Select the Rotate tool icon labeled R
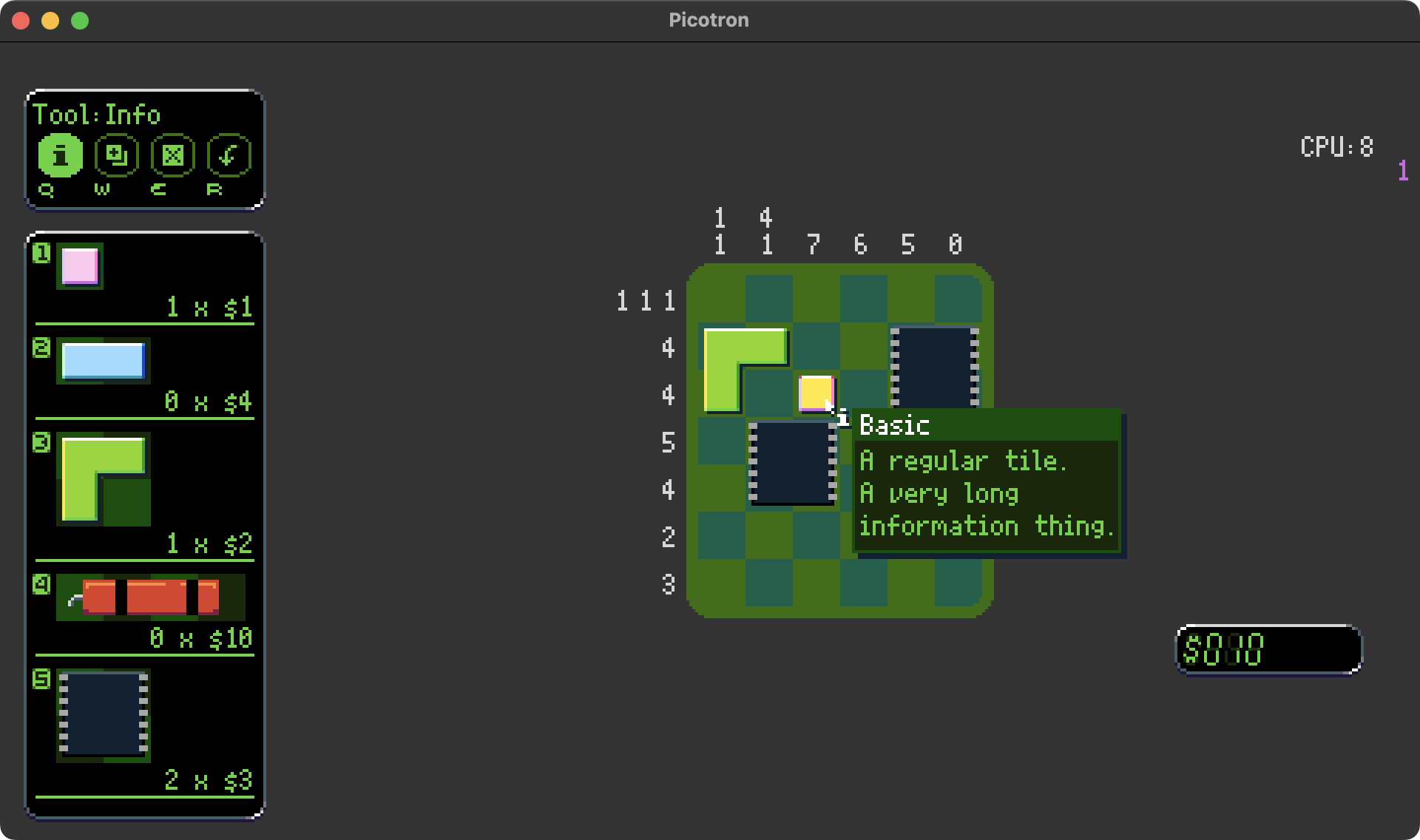1420x840 pixels. click(x=229, y=155)
